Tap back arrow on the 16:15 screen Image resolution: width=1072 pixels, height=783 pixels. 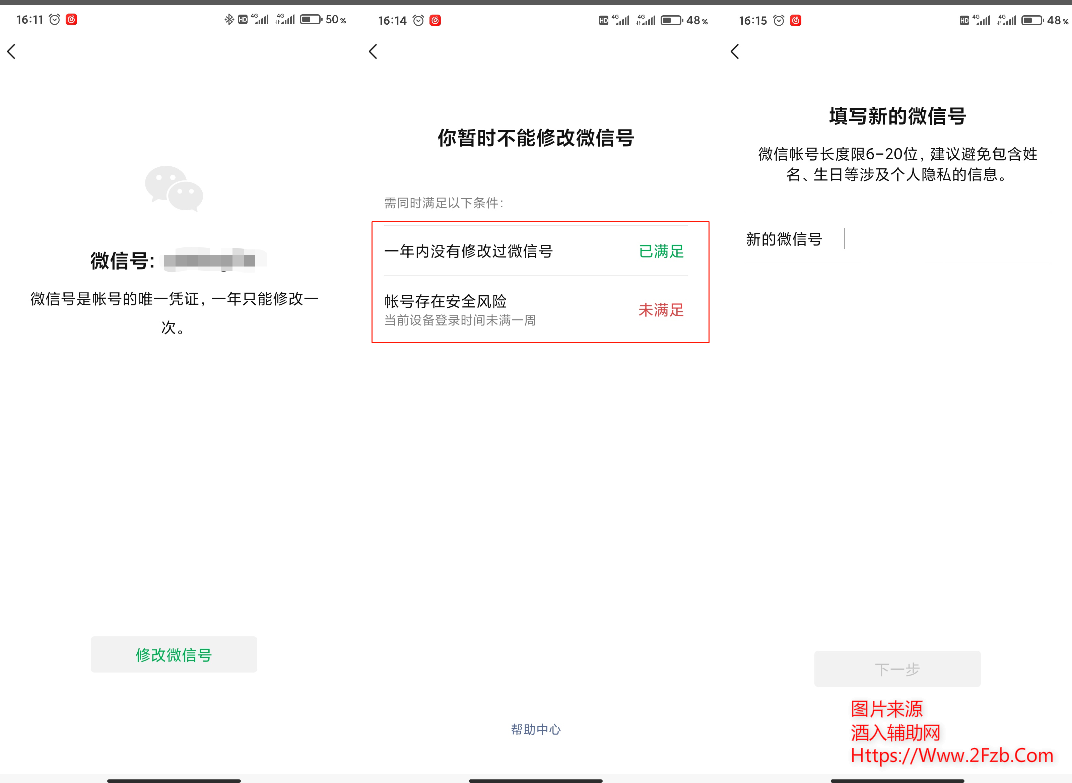[734, 51]
